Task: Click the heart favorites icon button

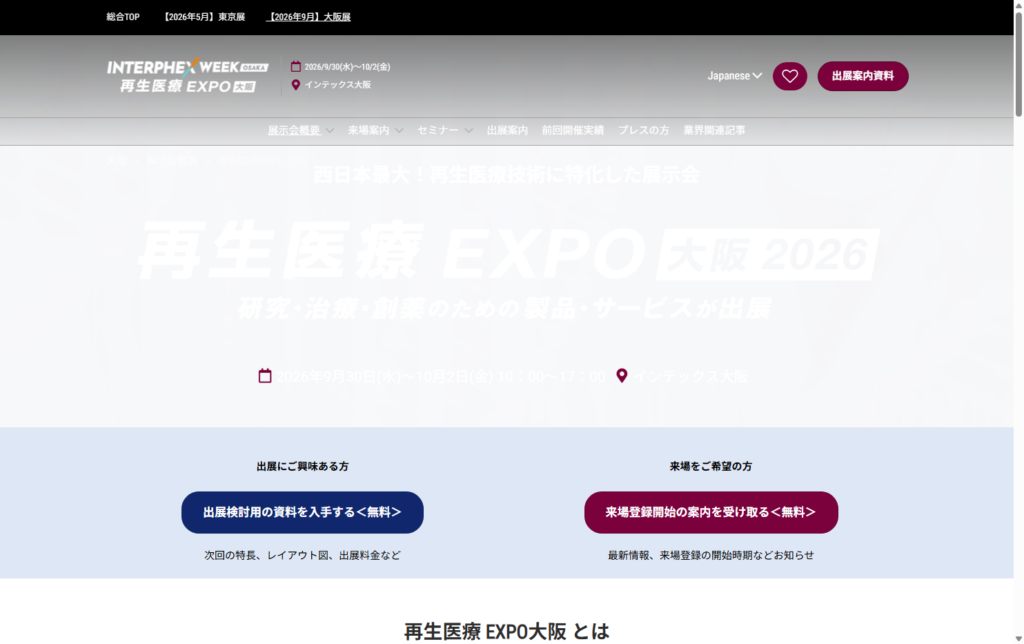Action: (789, 76)
